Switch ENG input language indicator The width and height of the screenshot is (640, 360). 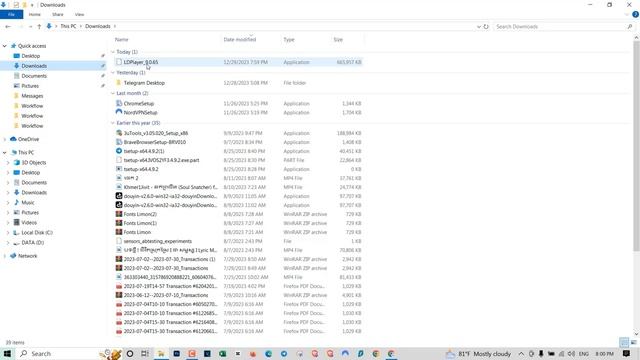pos(584,353)
